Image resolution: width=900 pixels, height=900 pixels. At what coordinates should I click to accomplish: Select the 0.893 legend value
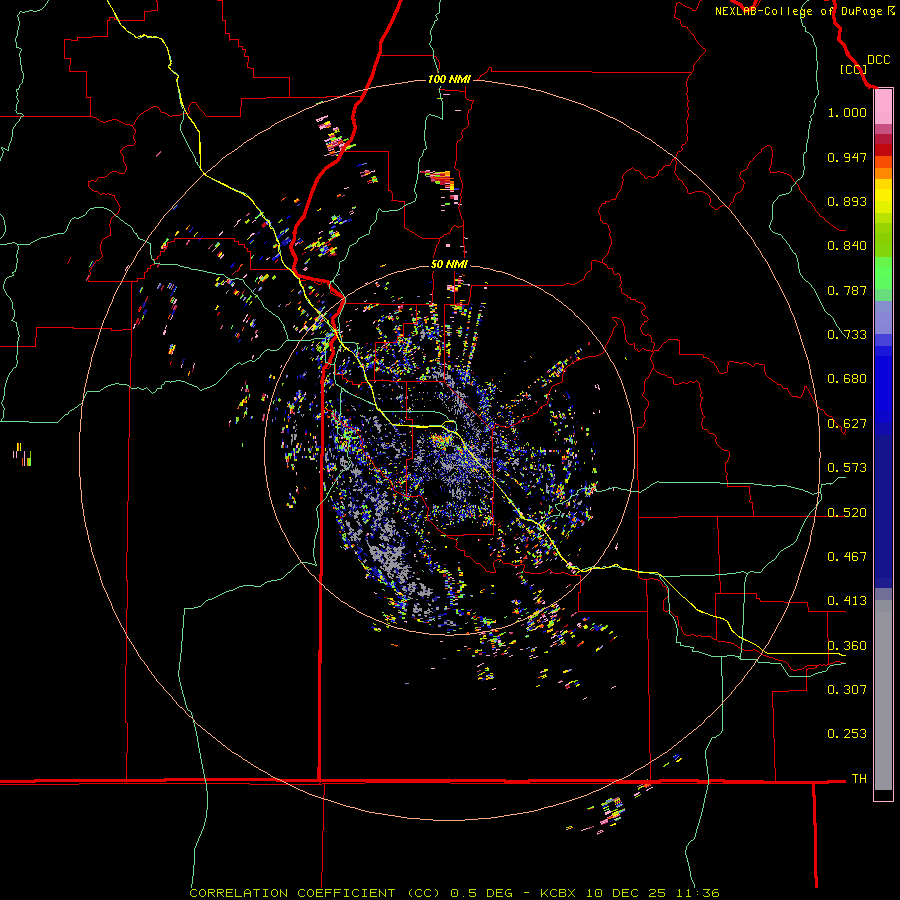[847, 201]
